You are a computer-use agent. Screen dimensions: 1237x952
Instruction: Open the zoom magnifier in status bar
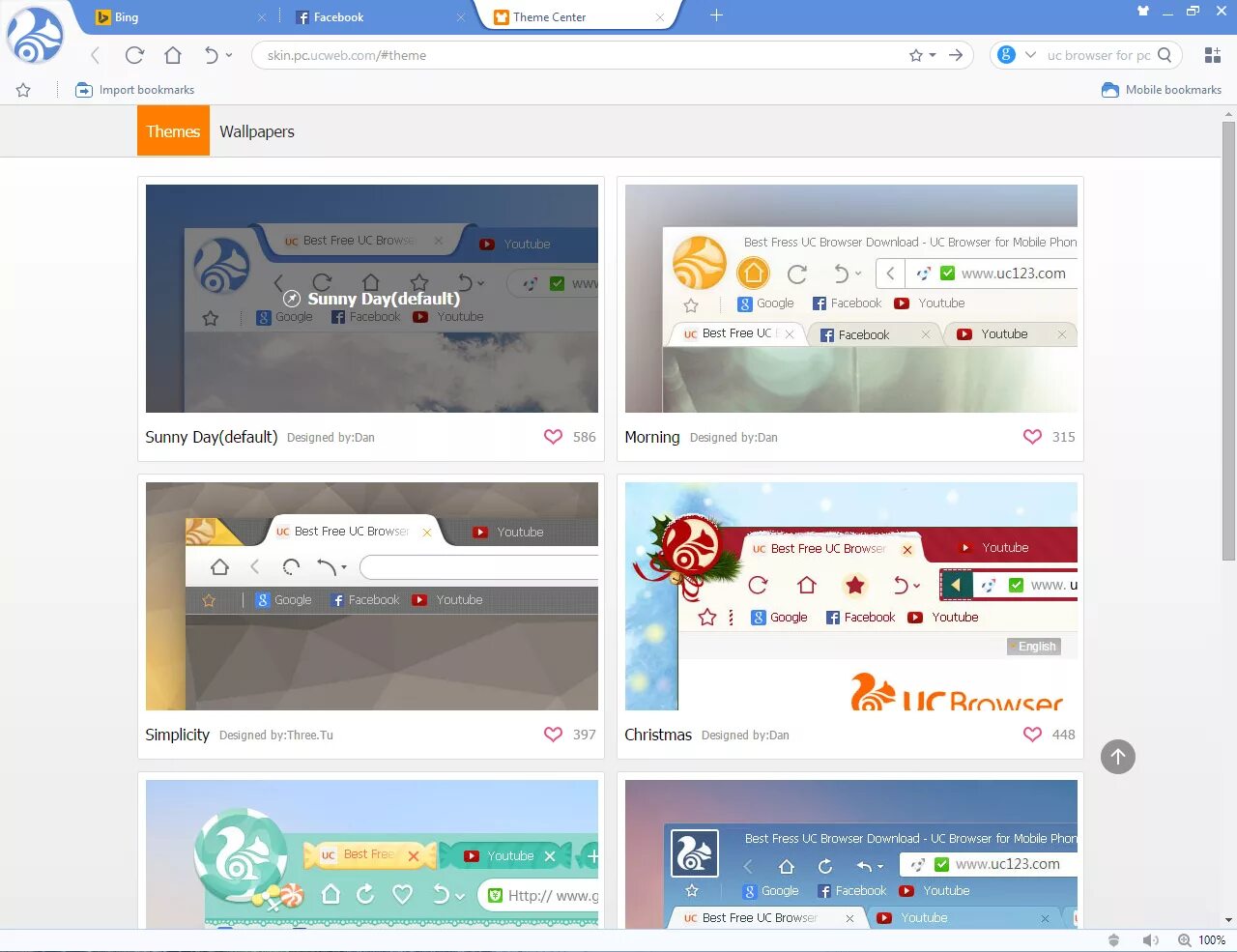point(1184,940)
